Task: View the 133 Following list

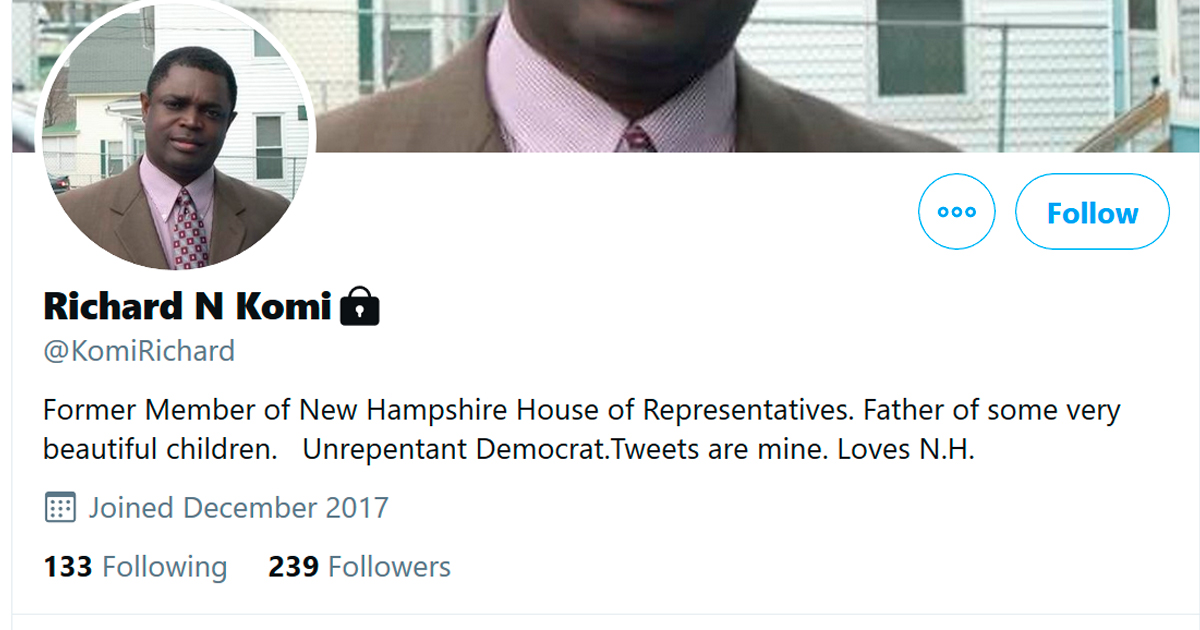Action: (x=135, y=567)
